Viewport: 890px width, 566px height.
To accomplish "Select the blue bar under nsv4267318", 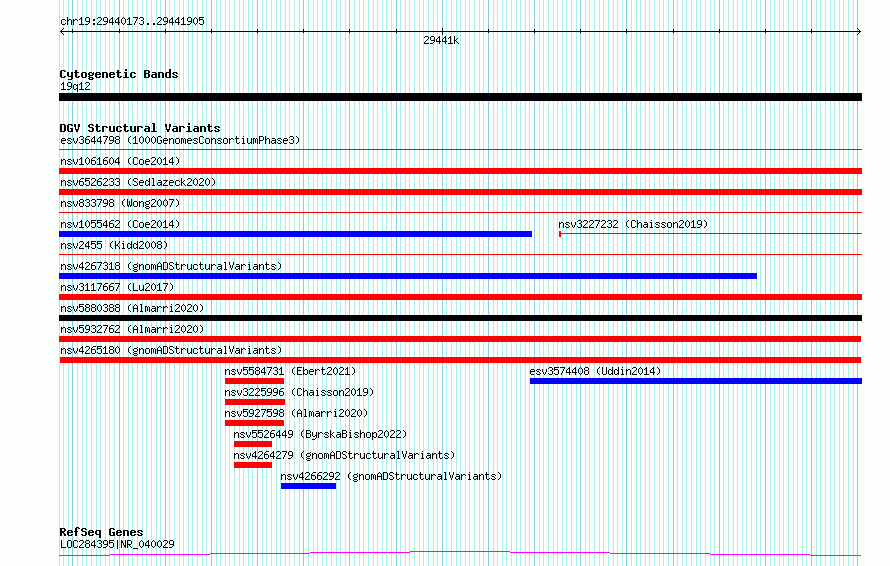I will click(x=408, y=276).
